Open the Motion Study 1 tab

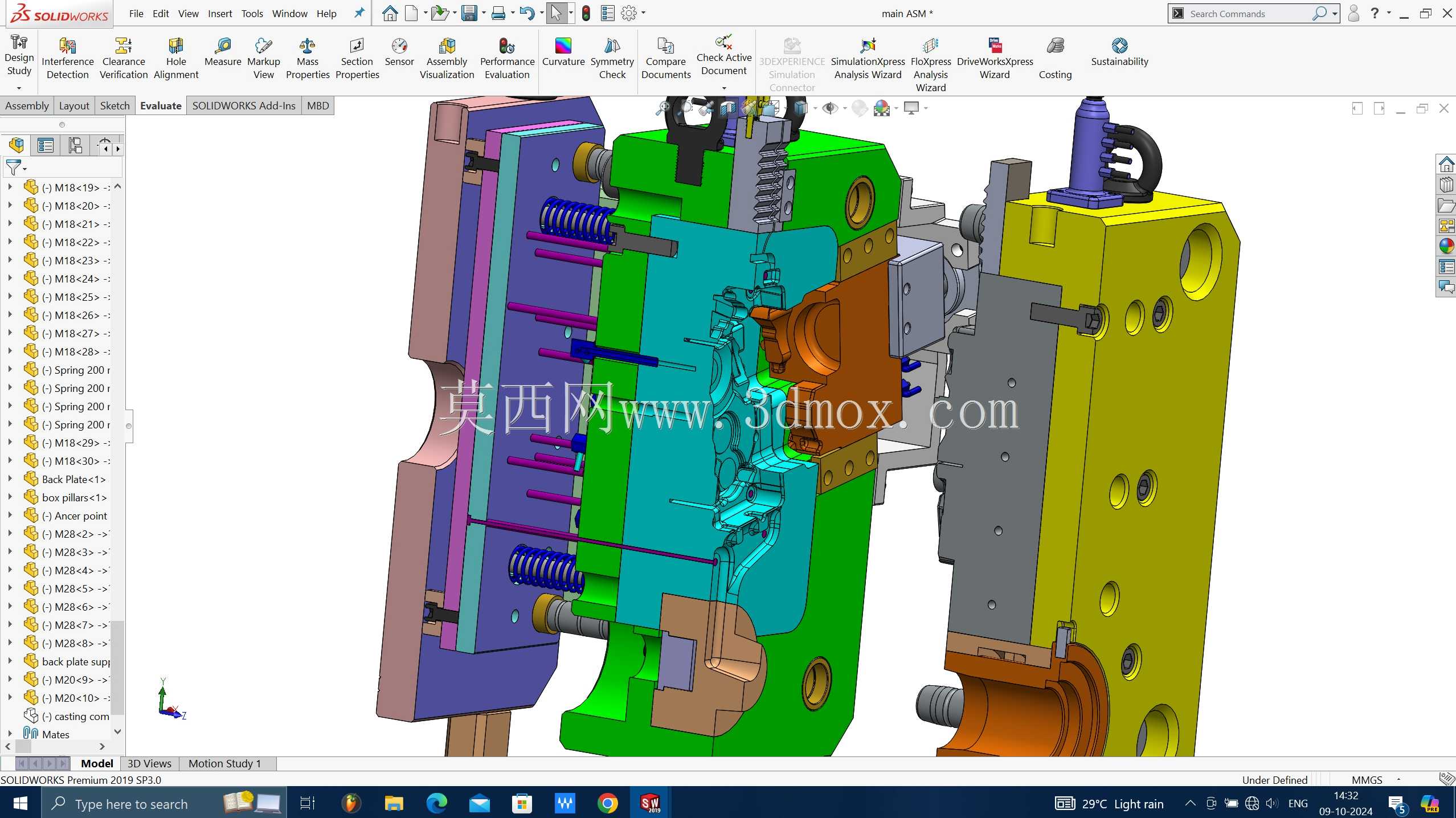tap(224, 764)
